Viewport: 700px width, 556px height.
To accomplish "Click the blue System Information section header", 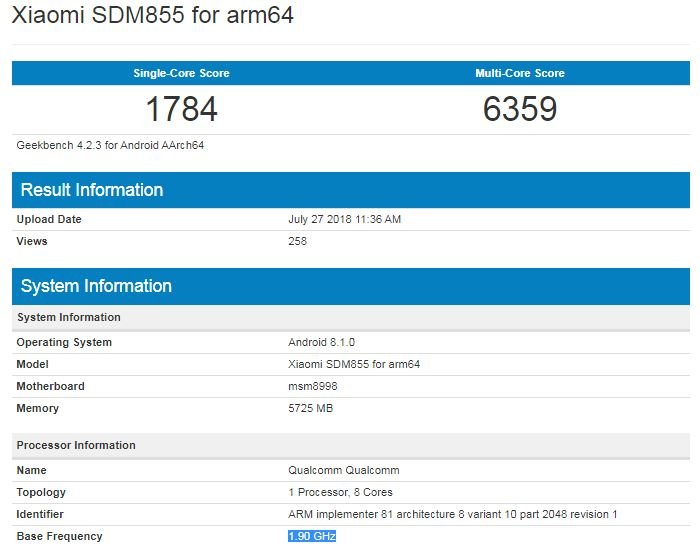I will tap(96, 286).
